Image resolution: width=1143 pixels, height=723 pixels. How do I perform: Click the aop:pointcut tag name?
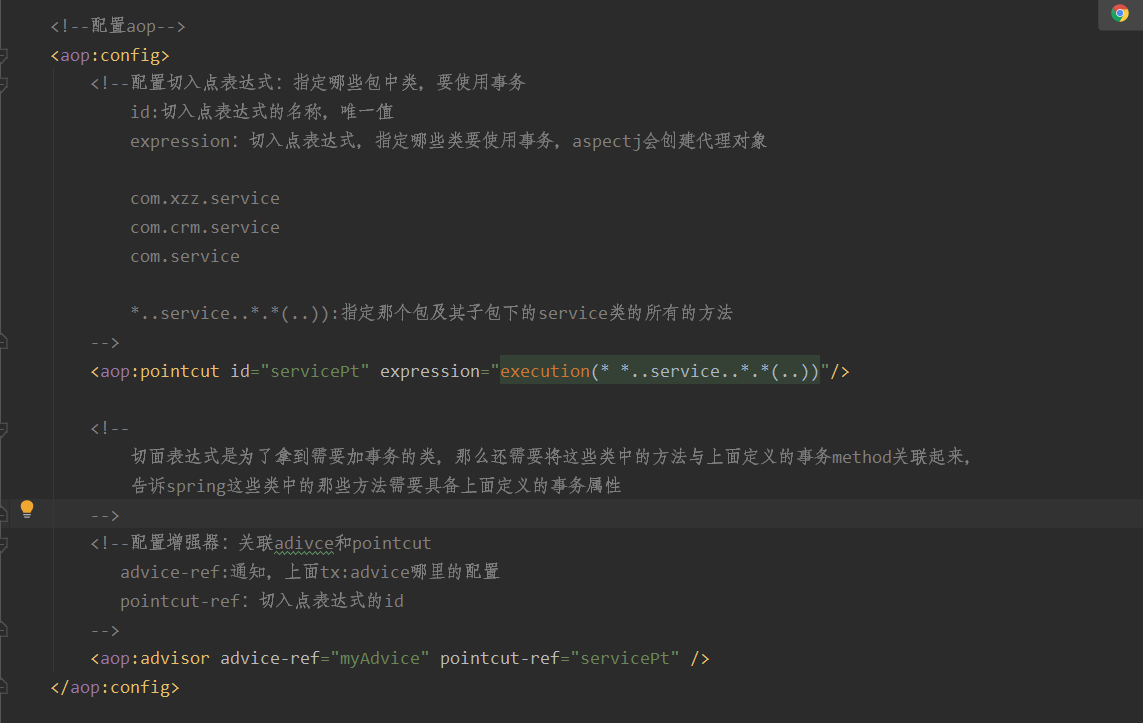pos(160,371)
